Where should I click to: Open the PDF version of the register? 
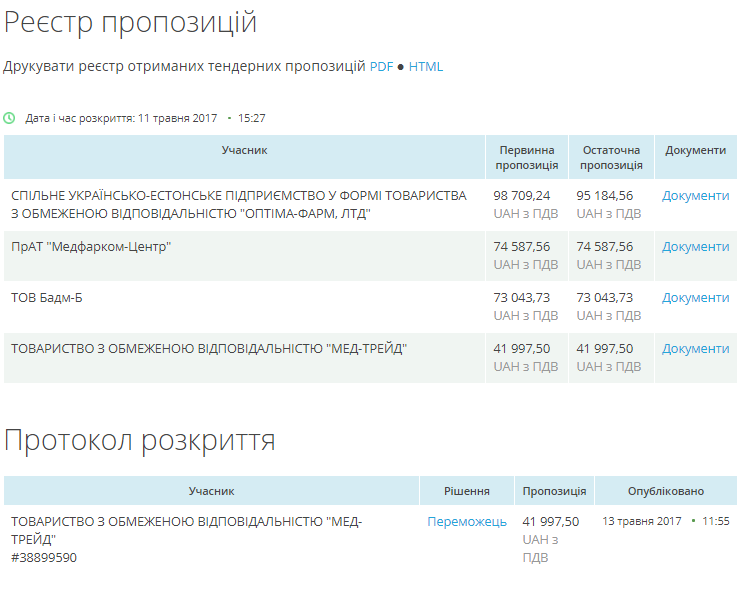pos(381,67)
